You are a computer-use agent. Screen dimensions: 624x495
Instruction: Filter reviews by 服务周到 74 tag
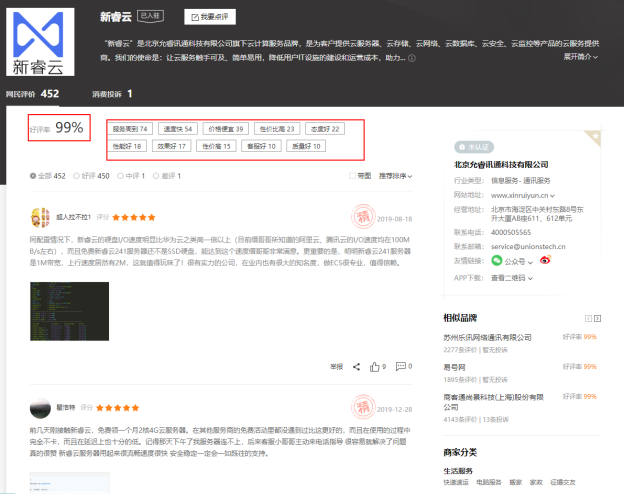pyautogui.click(x=130, y=129)
